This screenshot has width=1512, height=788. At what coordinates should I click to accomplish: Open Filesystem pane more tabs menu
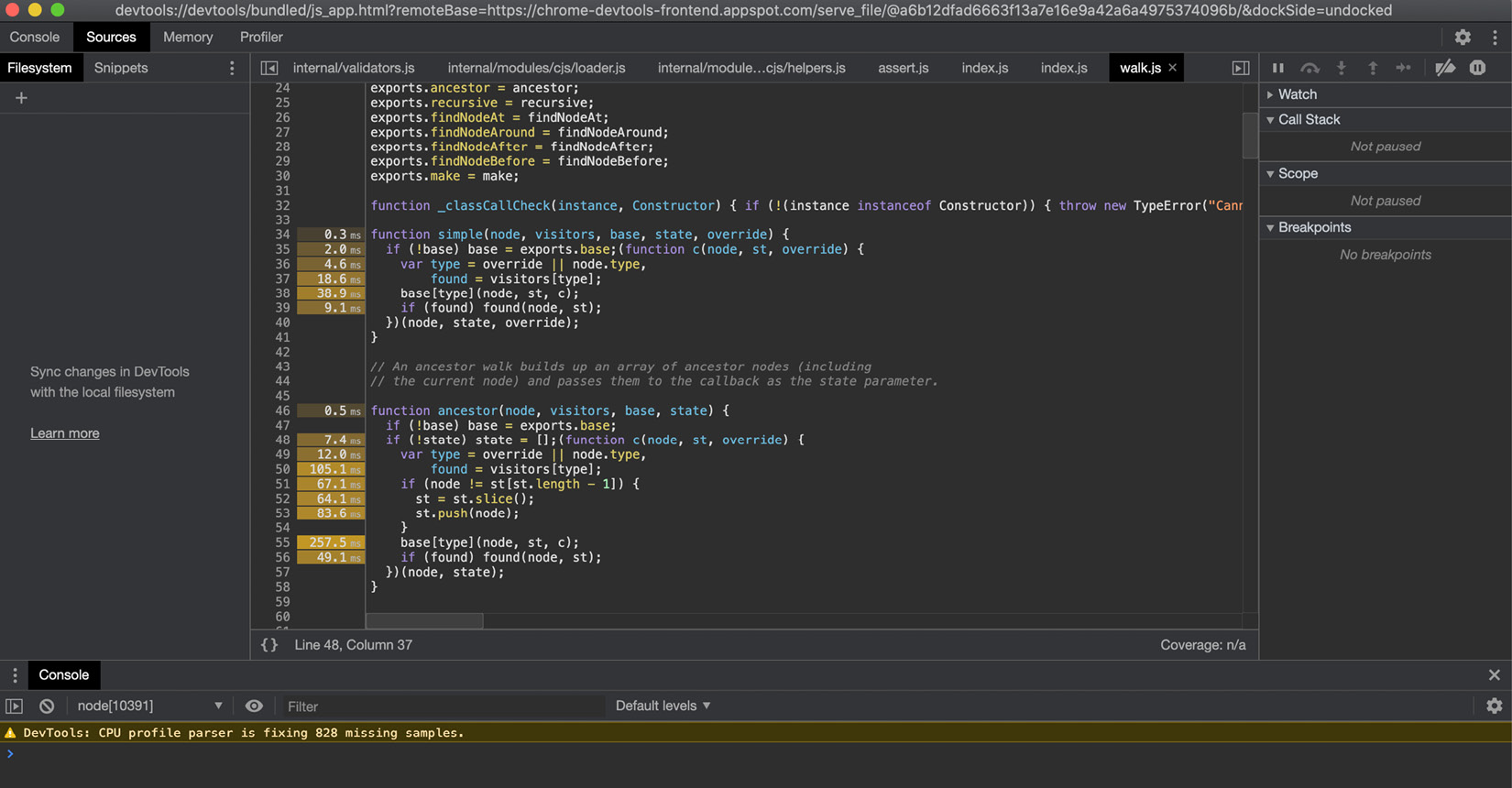[x=232, y=68]
